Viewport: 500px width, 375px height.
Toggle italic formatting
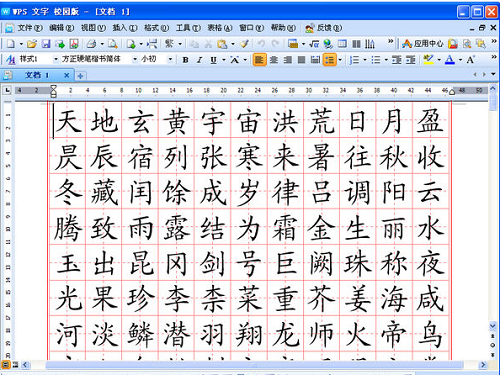(199, 60)
